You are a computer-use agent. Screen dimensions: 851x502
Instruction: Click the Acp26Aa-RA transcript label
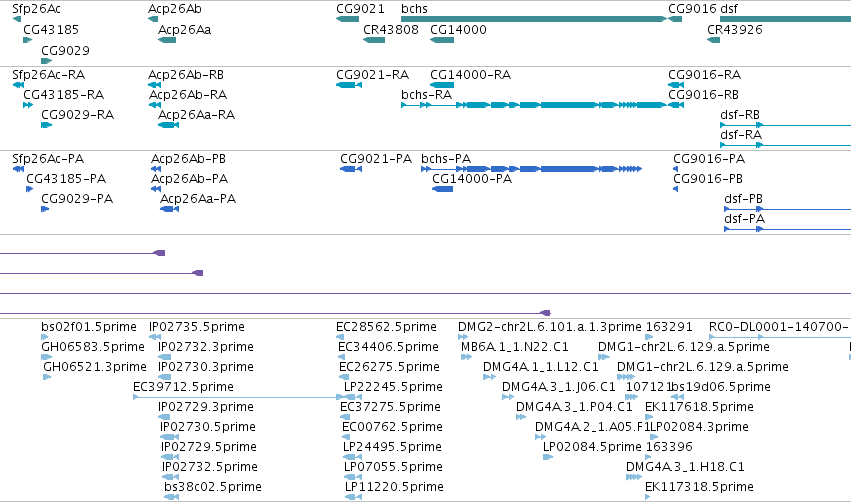196,115
